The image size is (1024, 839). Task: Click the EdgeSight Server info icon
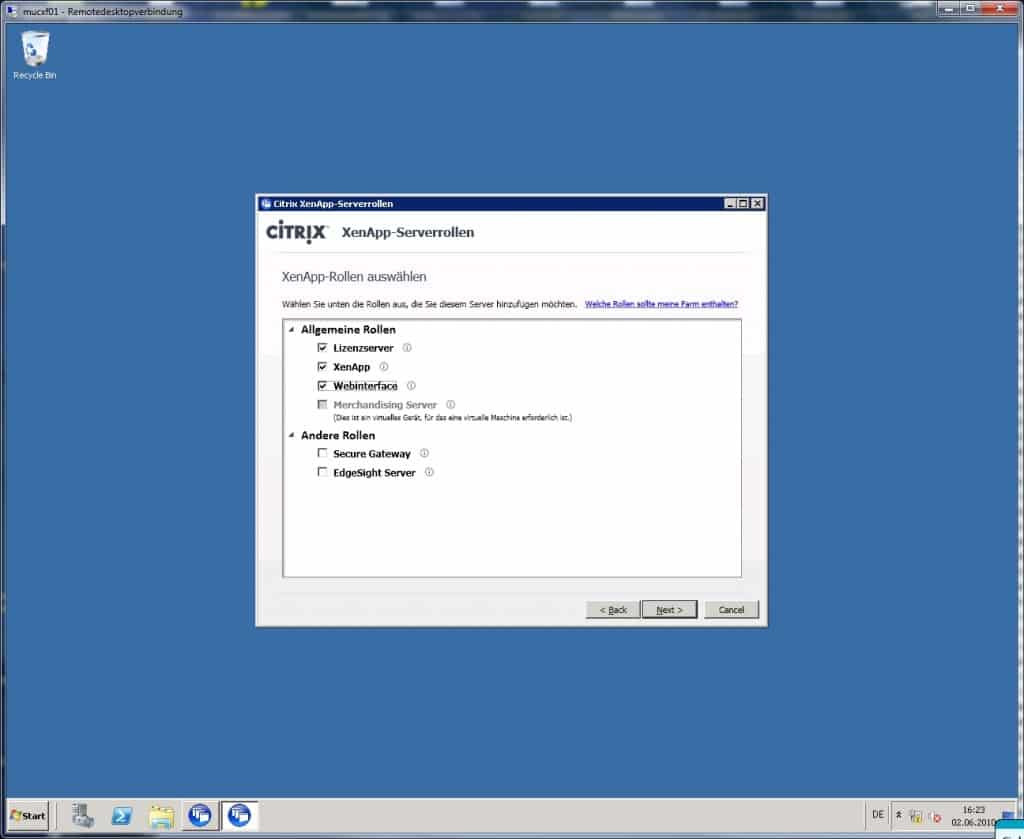tap(429, 472)
